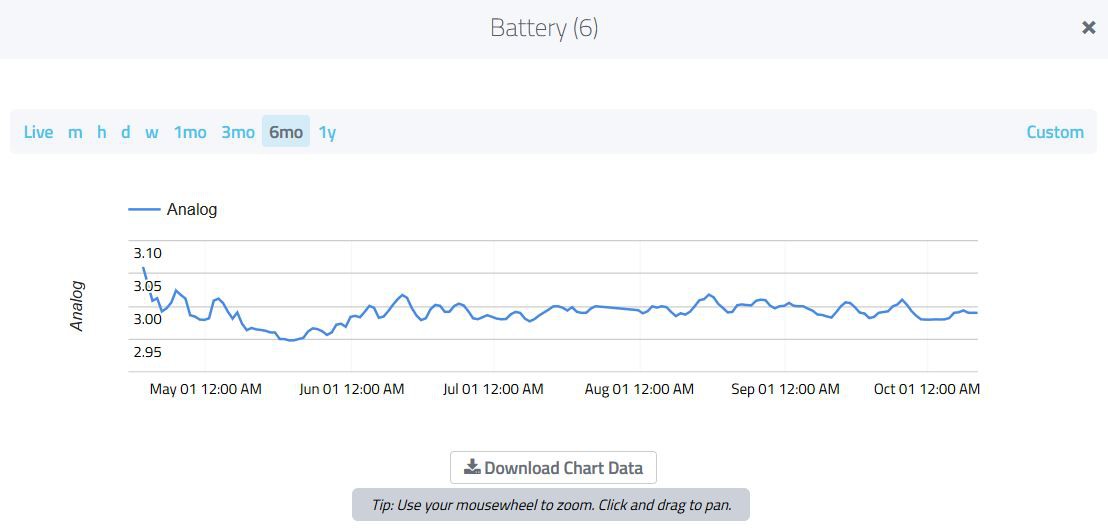Switch chart to 1mo range
This screenshot has width=1108, height=531.
[x=190, y=132]
